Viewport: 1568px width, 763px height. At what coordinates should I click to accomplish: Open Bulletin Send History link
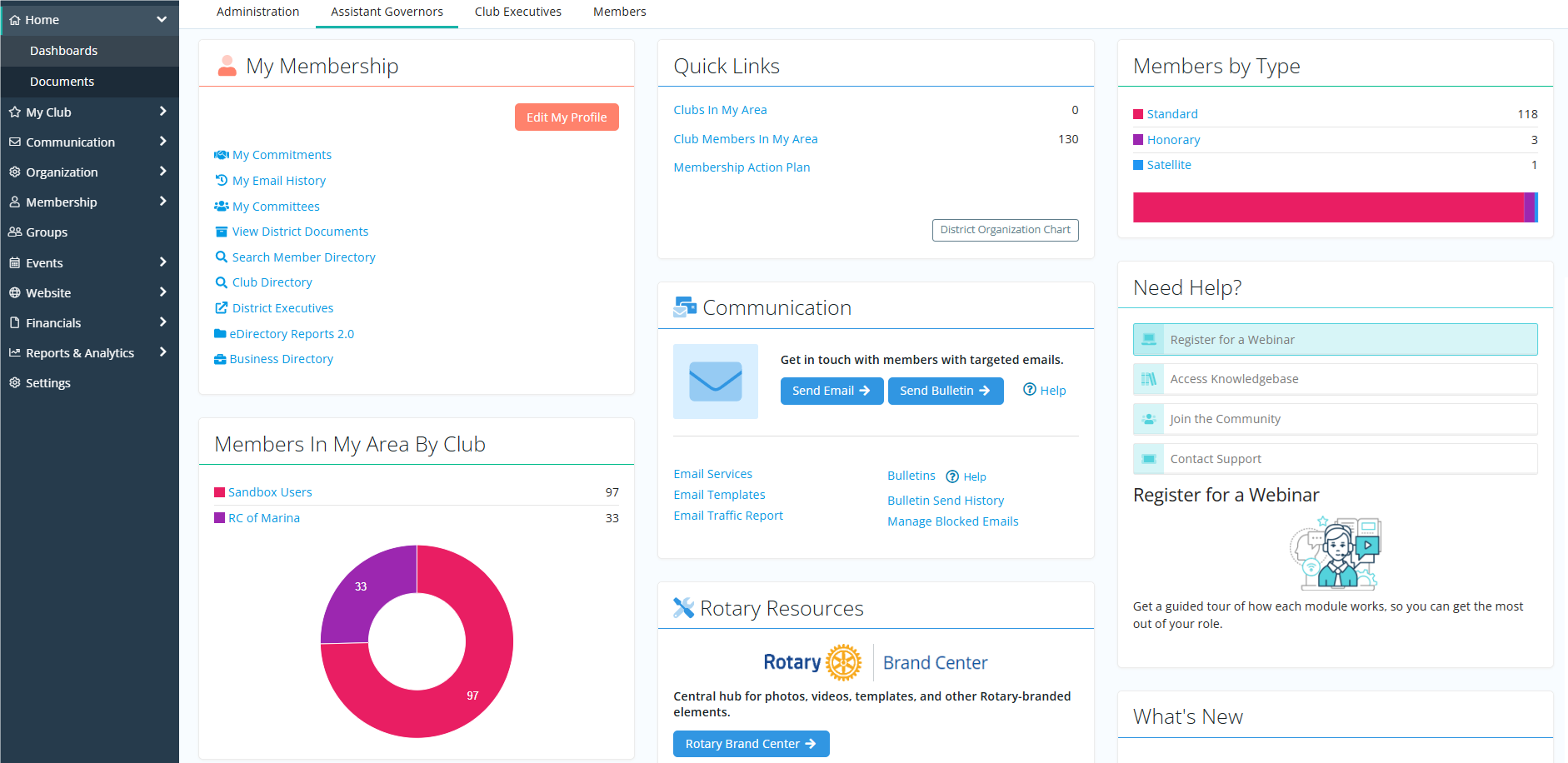[946, 501]
